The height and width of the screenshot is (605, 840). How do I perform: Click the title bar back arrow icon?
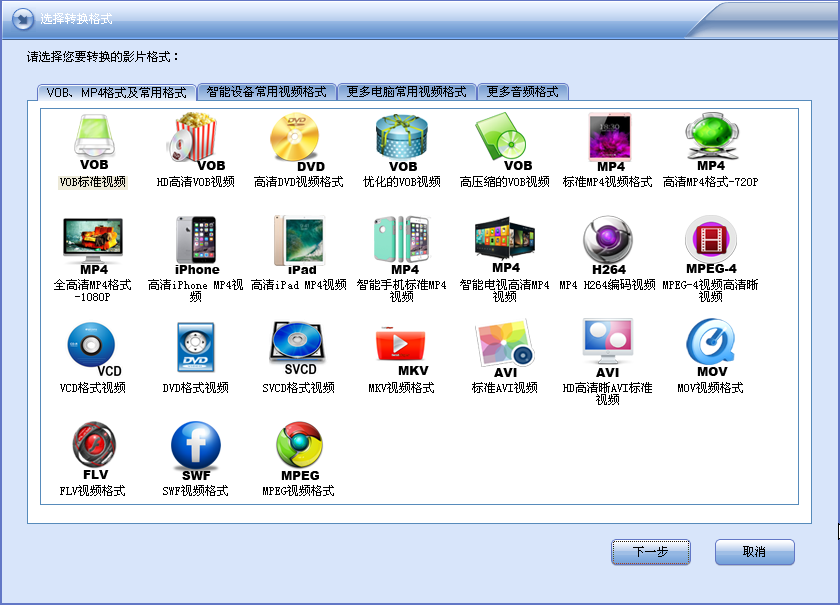23,19
